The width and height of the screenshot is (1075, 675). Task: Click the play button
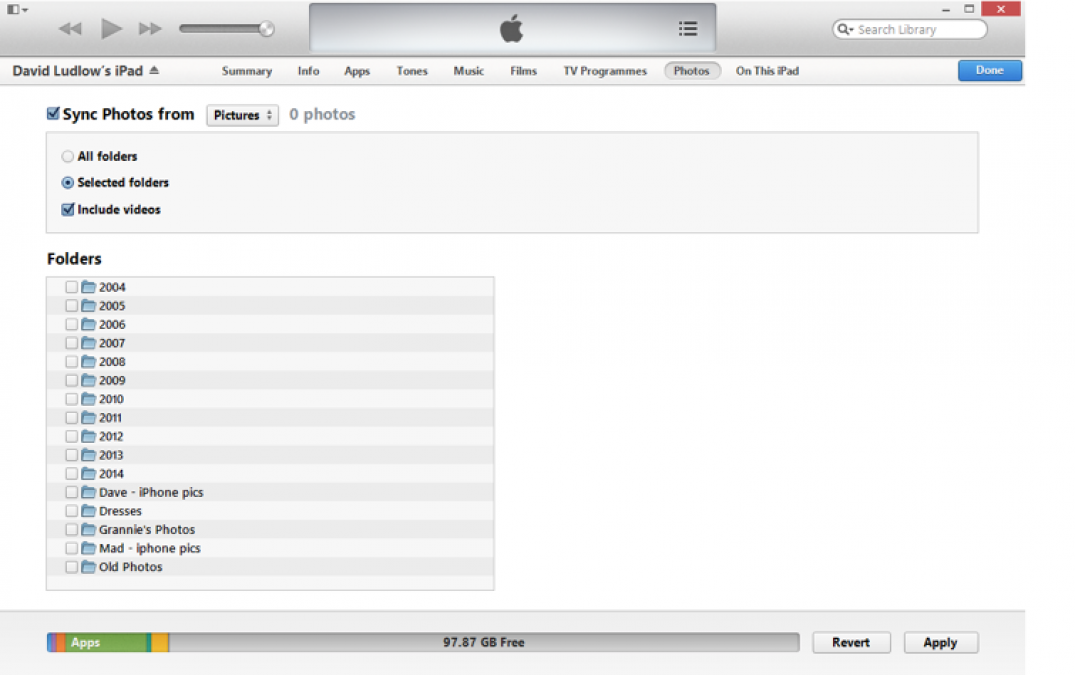(111, 29)
